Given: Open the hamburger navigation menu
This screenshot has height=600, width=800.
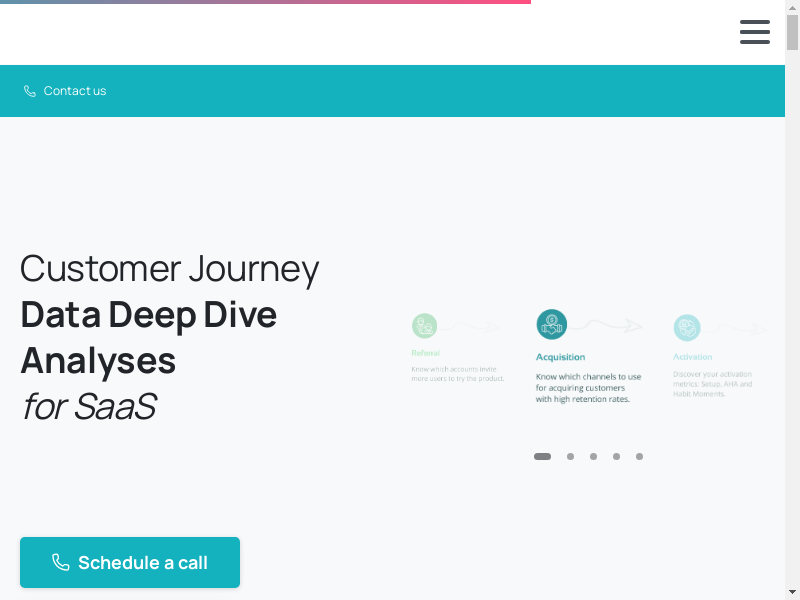Looking at the screenshot, I should point(754,32).
